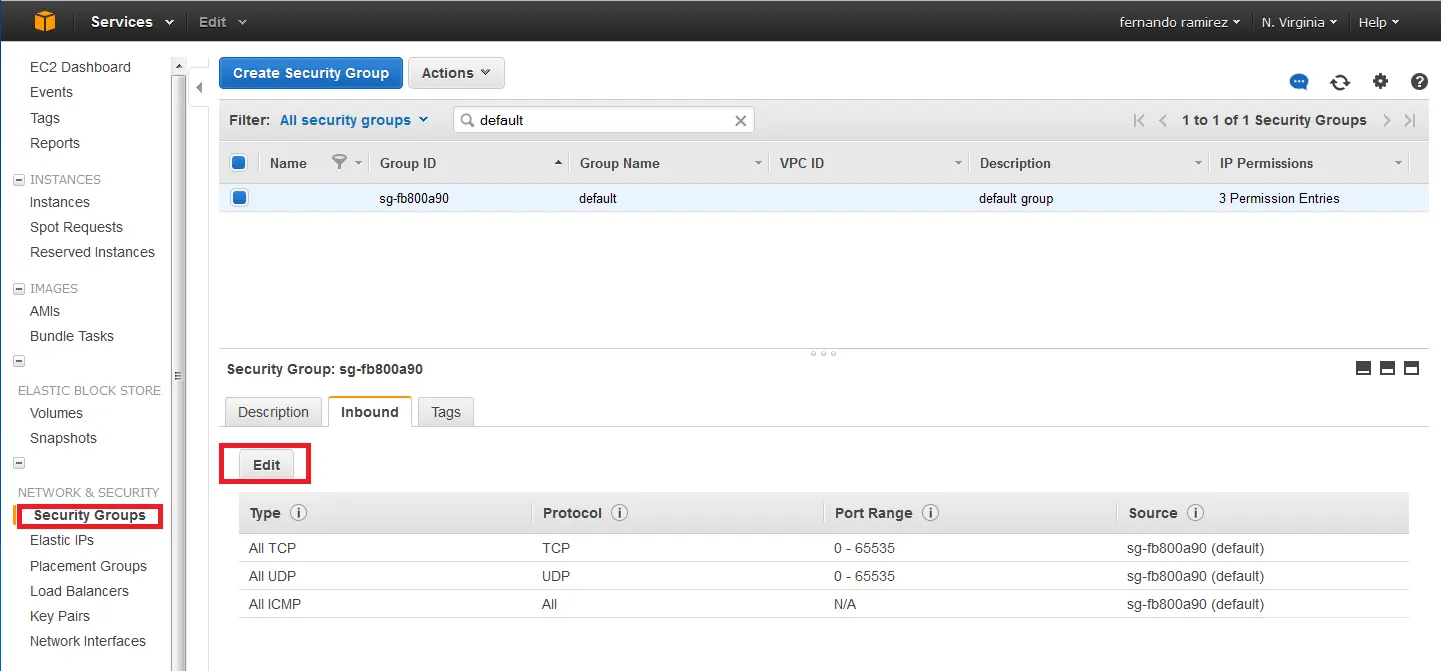Open the feedback chat bubble icon

pos(1299,82)
